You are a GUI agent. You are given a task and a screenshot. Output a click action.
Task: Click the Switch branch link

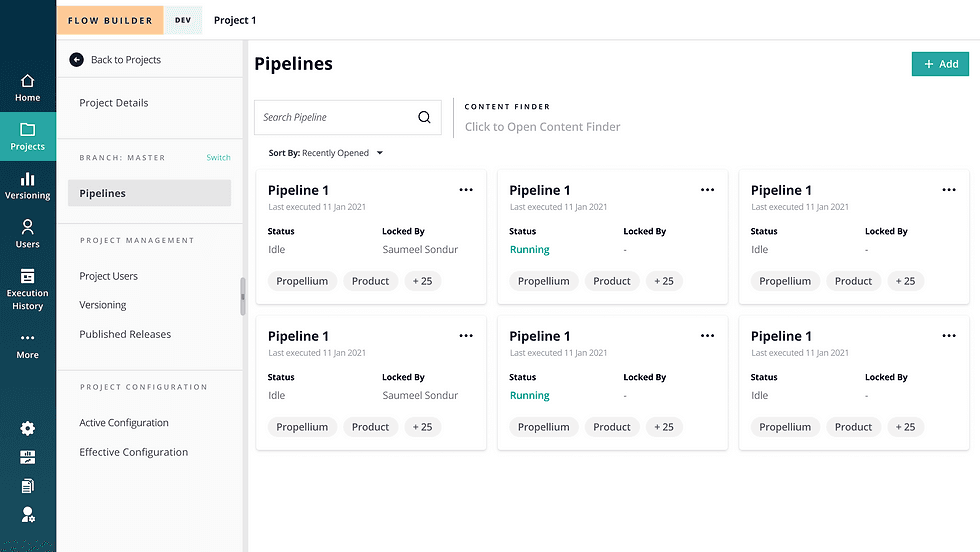tap(218, 158)
